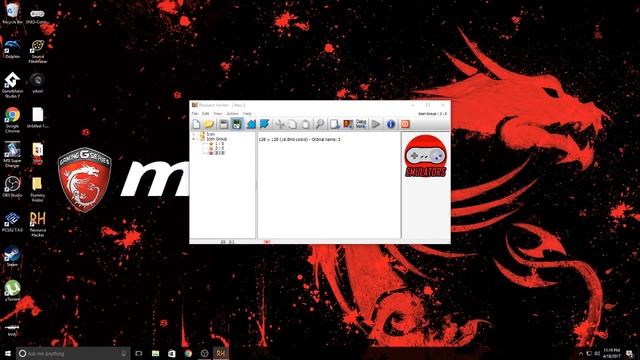Select the PCSX2 desktop shortcut
The image size is (640, 360).
[x=12, y=222]
